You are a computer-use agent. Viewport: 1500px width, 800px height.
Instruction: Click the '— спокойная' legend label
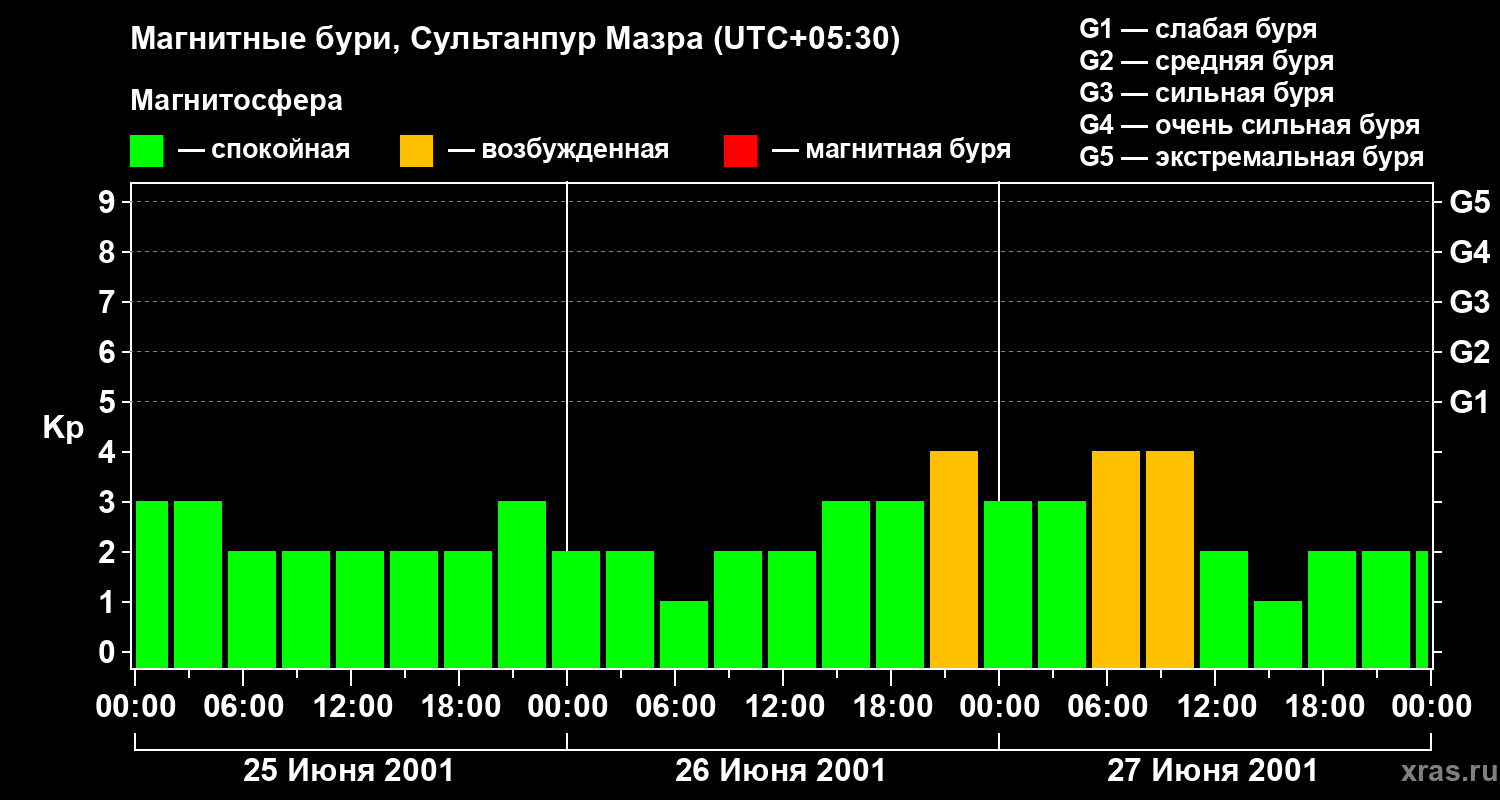coord(264,150)
